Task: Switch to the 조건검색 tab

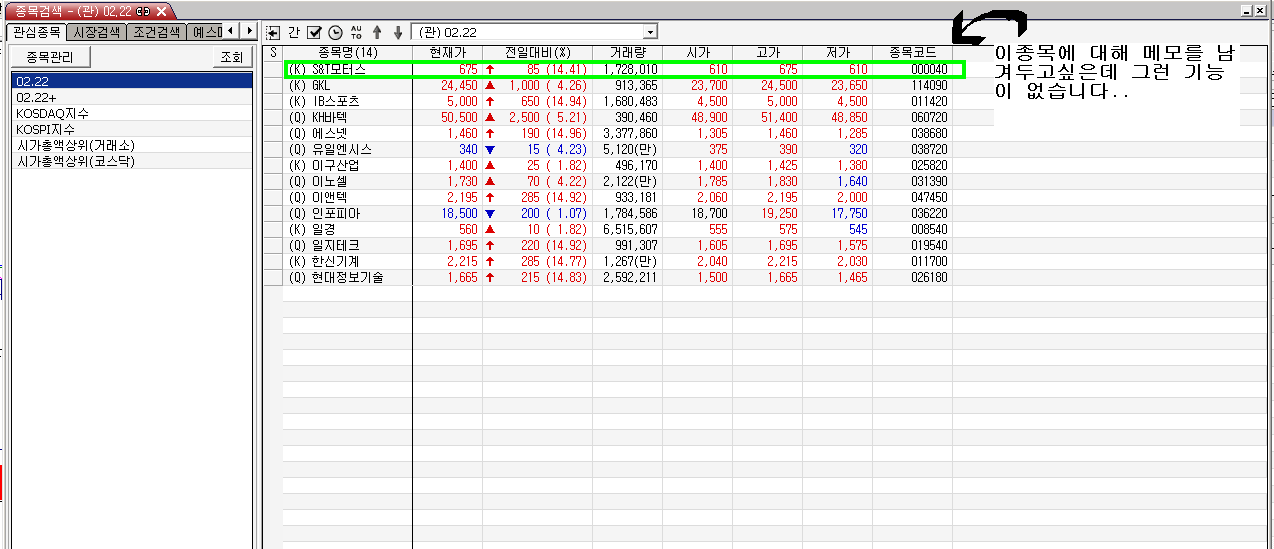Action: click(x=156, y=32)
